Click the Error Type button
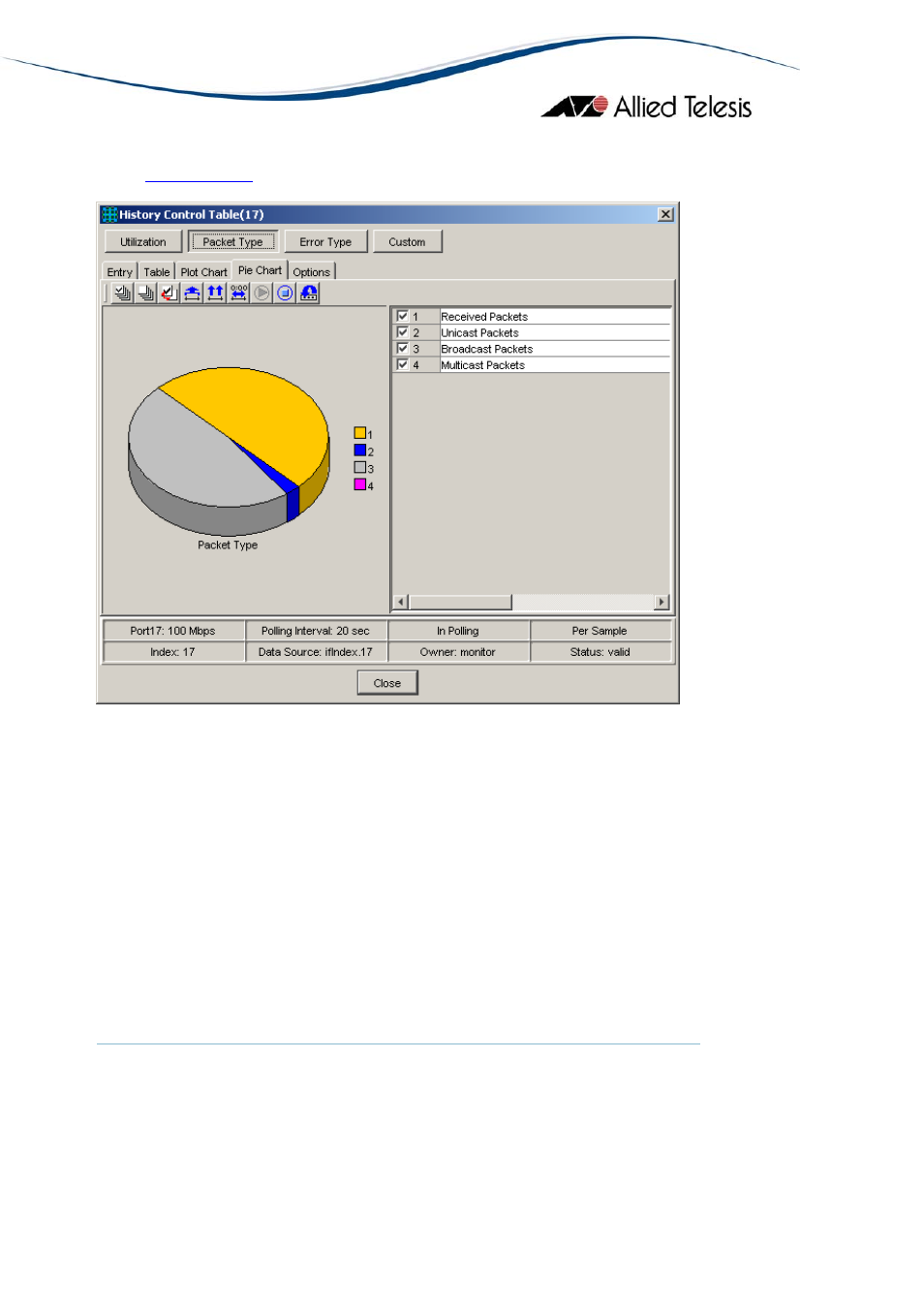 [325, 242]
